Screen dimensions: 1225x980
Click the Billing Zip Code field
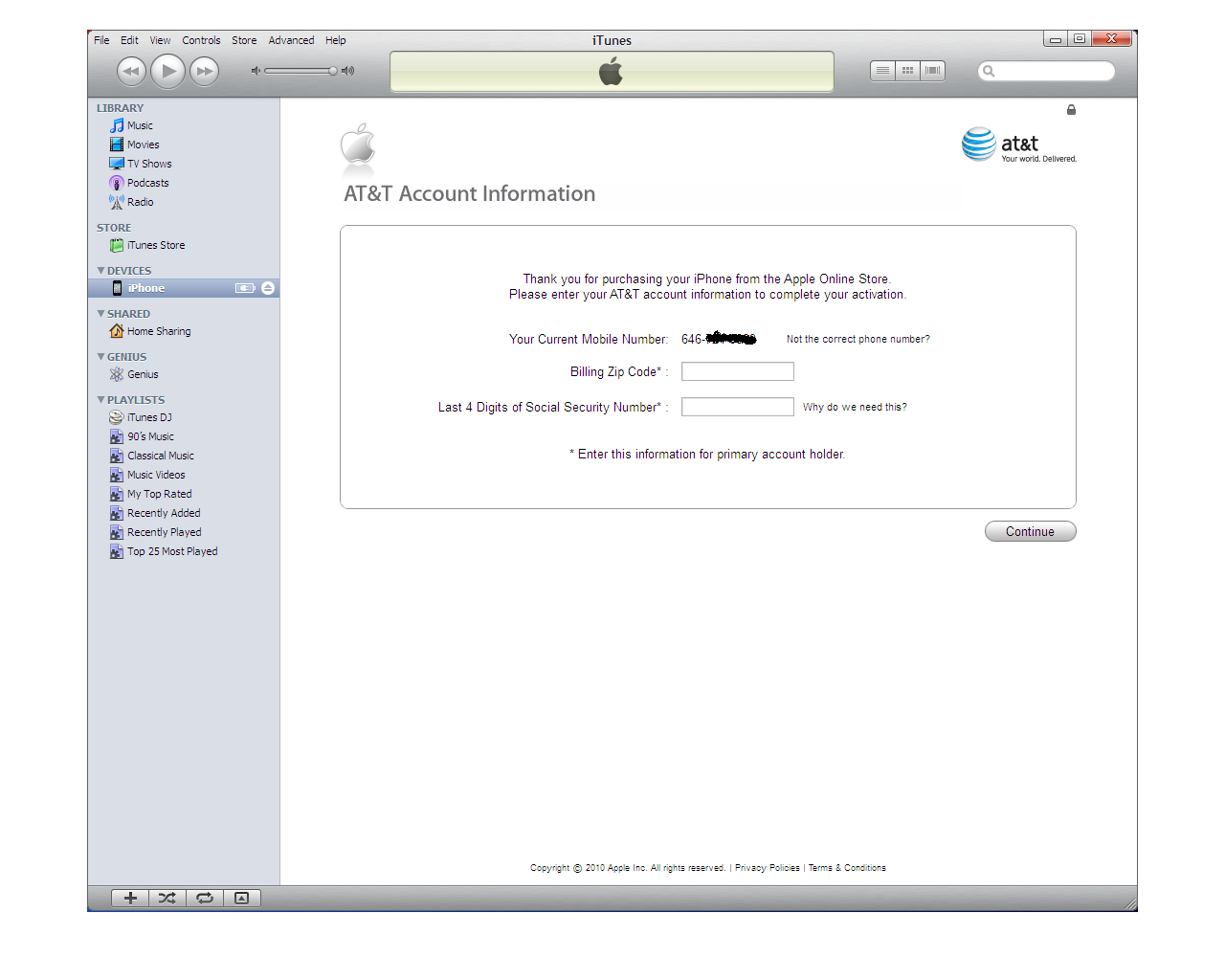[738, 371]
